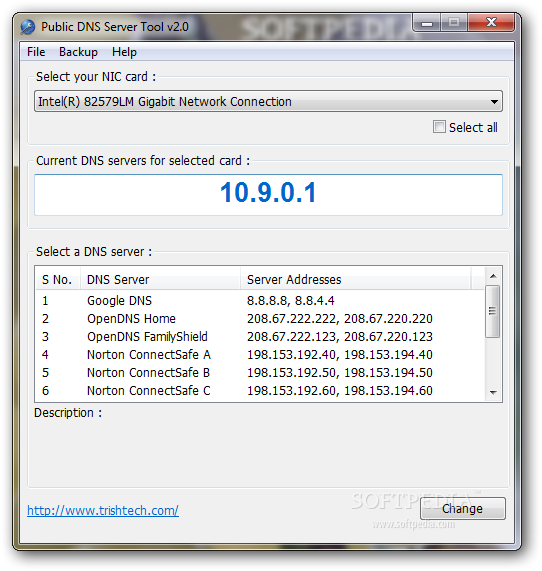This screenshot has width=542, height=571.
Task: Minimize the DNS Server Tool window
Action: [x=427, y=23]
